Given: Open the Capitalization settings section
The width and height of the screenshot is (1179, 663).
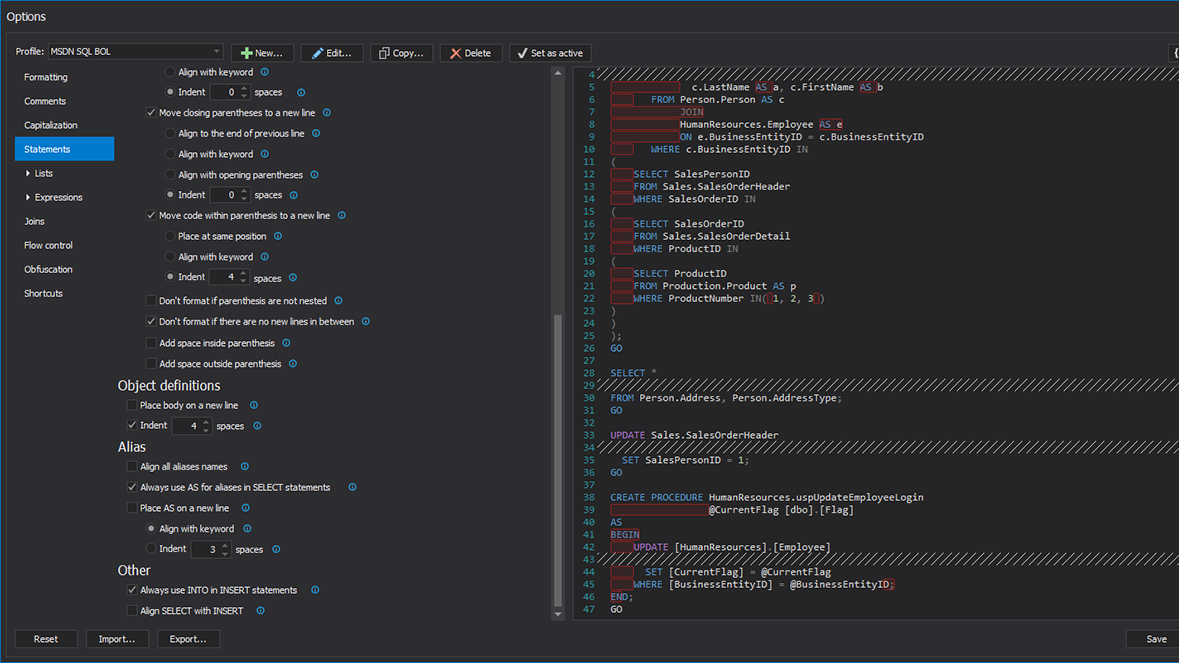Looking at the screenshot, I should click(51, 125).
